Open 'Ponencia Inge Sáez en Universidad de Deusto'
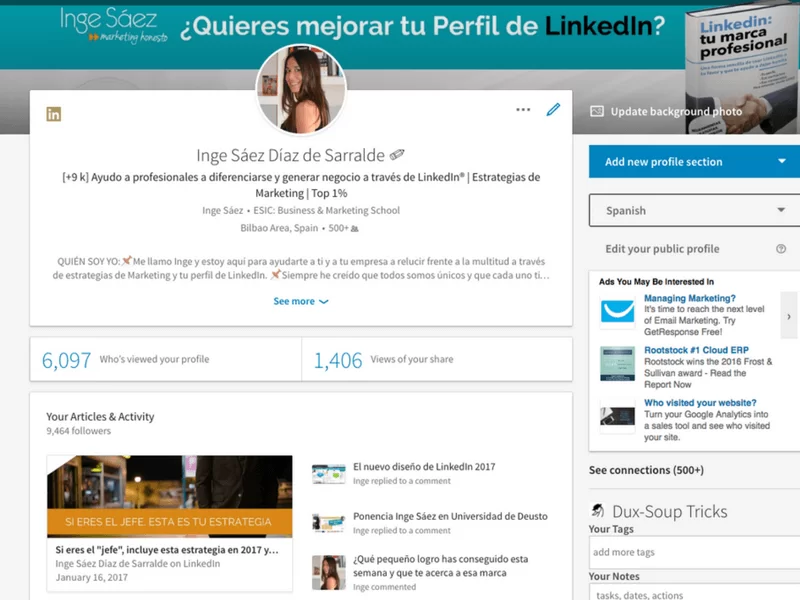 pyautogui.click(x=450, y=516)
